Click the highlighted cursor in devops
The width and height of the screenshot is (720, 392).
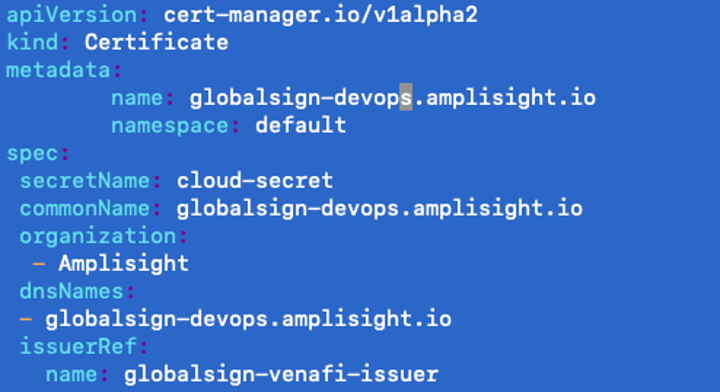(406, 97)
